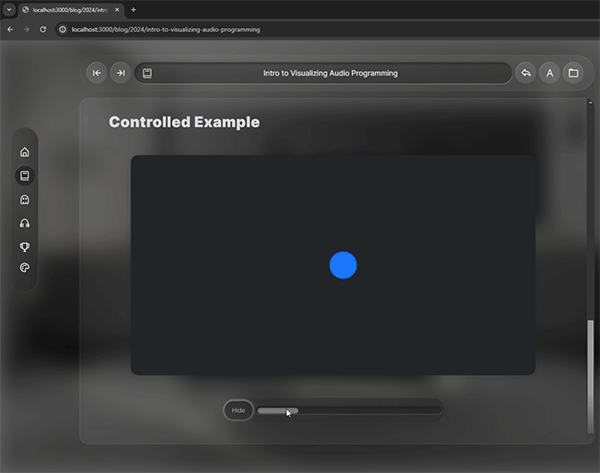Select the localhost:3000 browser tab
Viewport: 600px width, 473px height.
[71, 10]
